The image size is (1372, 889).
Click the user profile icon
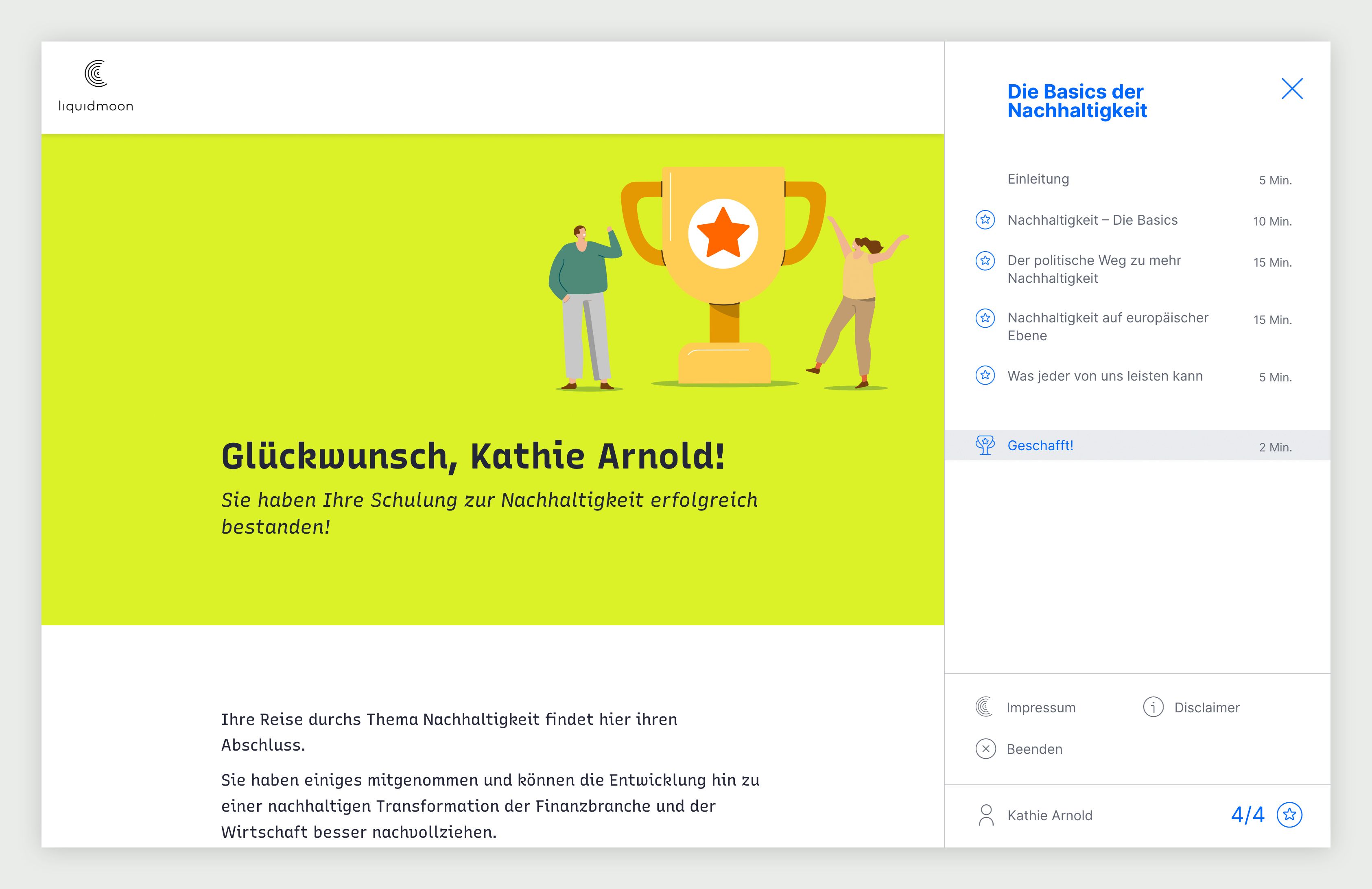pyautogui.click(x=986, y=815)
